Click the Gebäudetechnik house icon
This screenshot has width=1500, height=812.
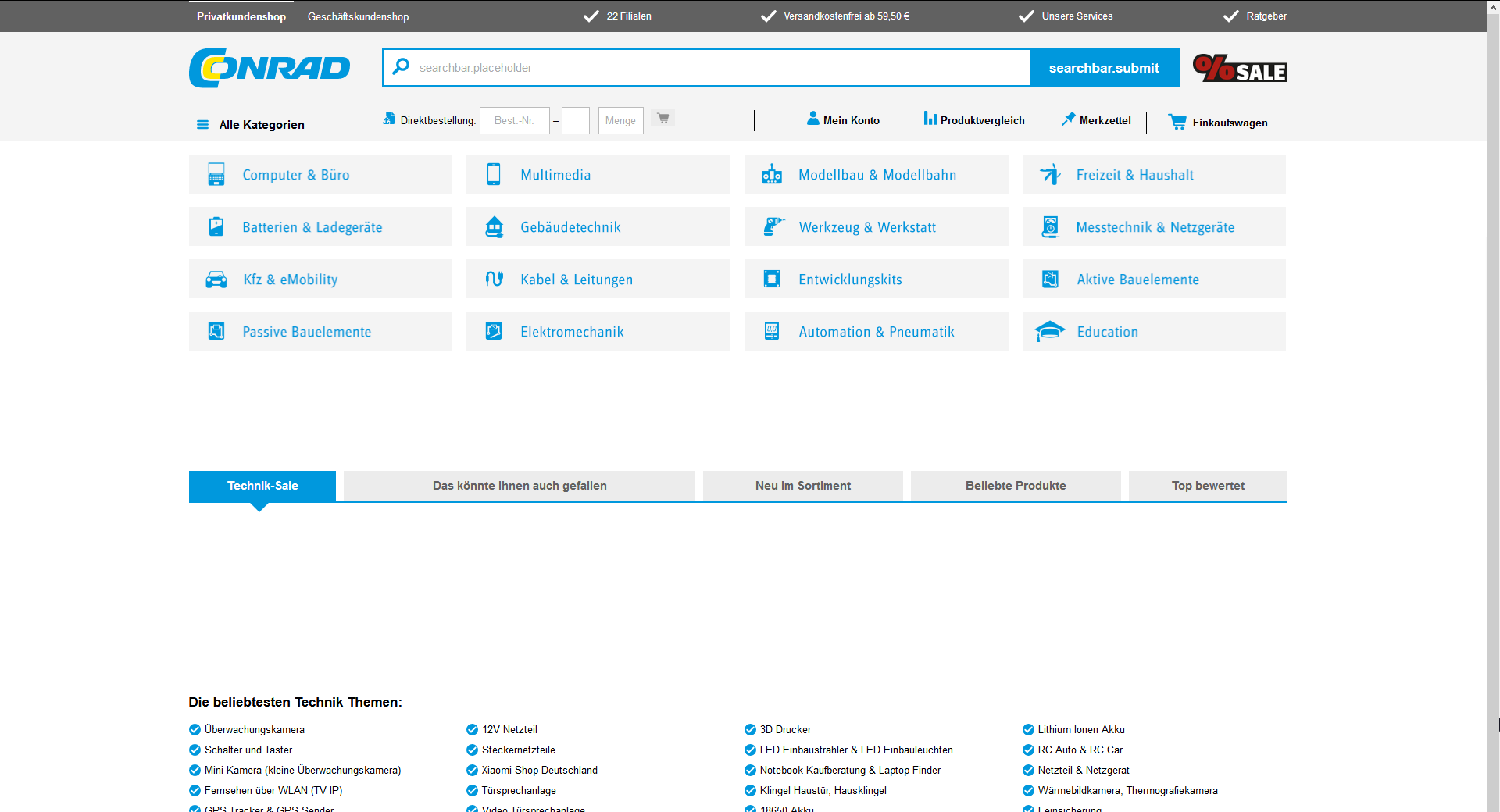point(494,226)
